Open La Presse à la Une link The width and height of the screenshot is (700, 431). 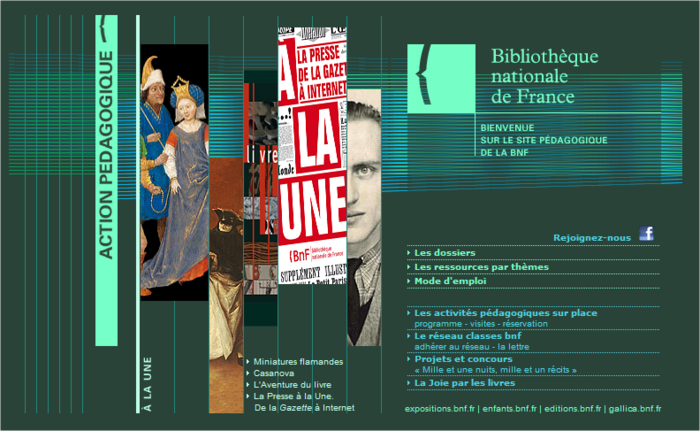point(293,396)
